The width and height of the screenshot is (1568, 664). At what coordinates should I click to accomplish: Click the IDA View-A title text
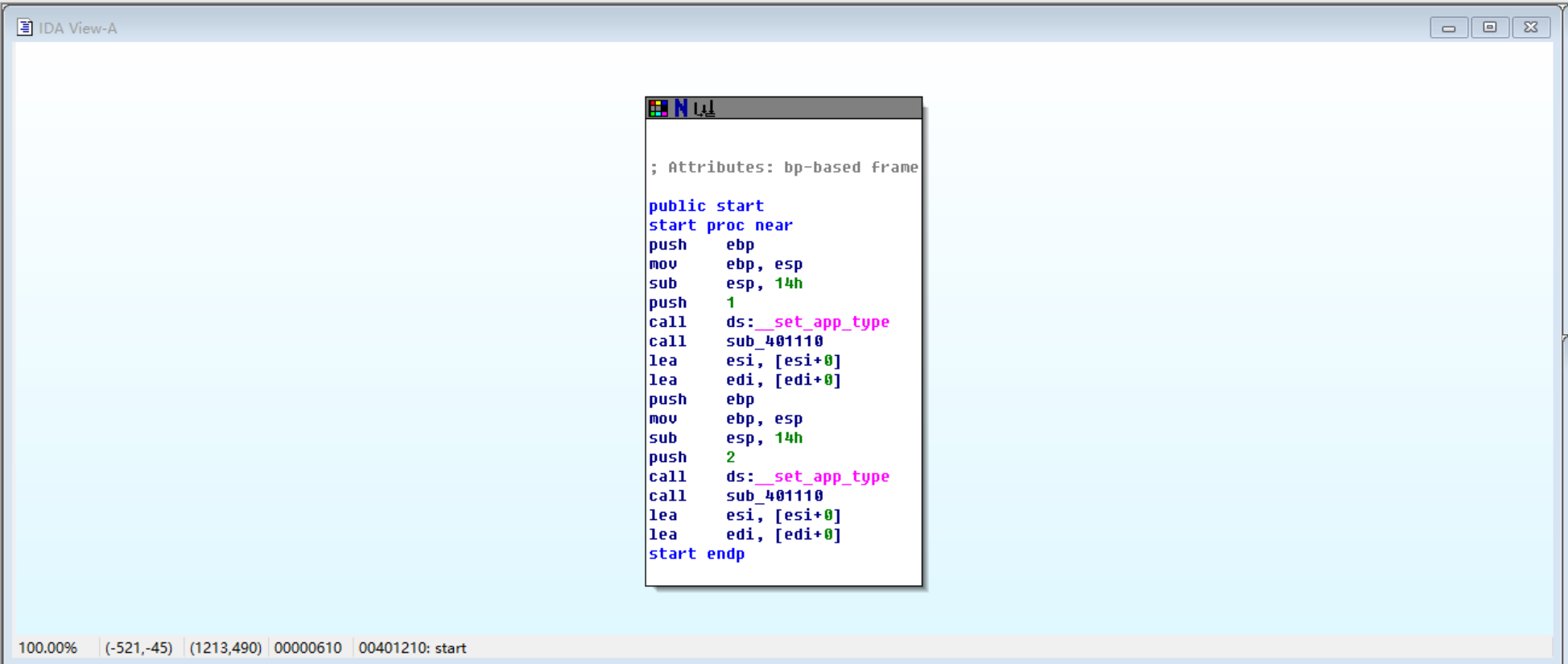pos(78,28)
